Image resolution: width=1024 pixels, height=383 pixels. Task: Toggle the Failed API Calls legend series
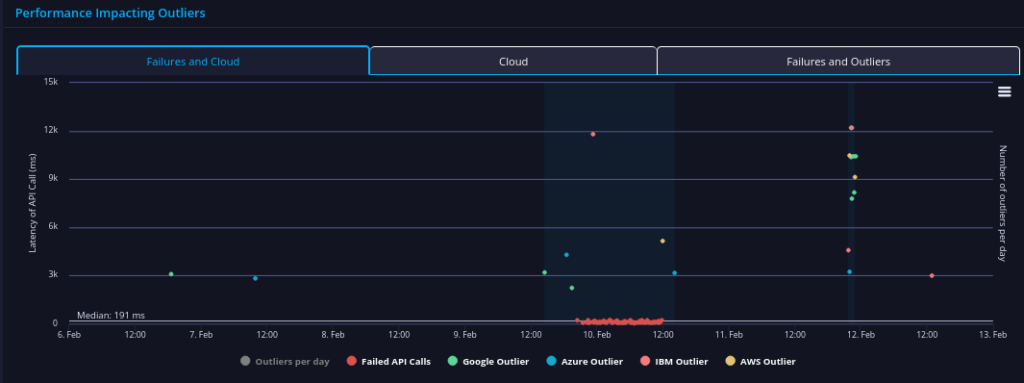[389, 361]
